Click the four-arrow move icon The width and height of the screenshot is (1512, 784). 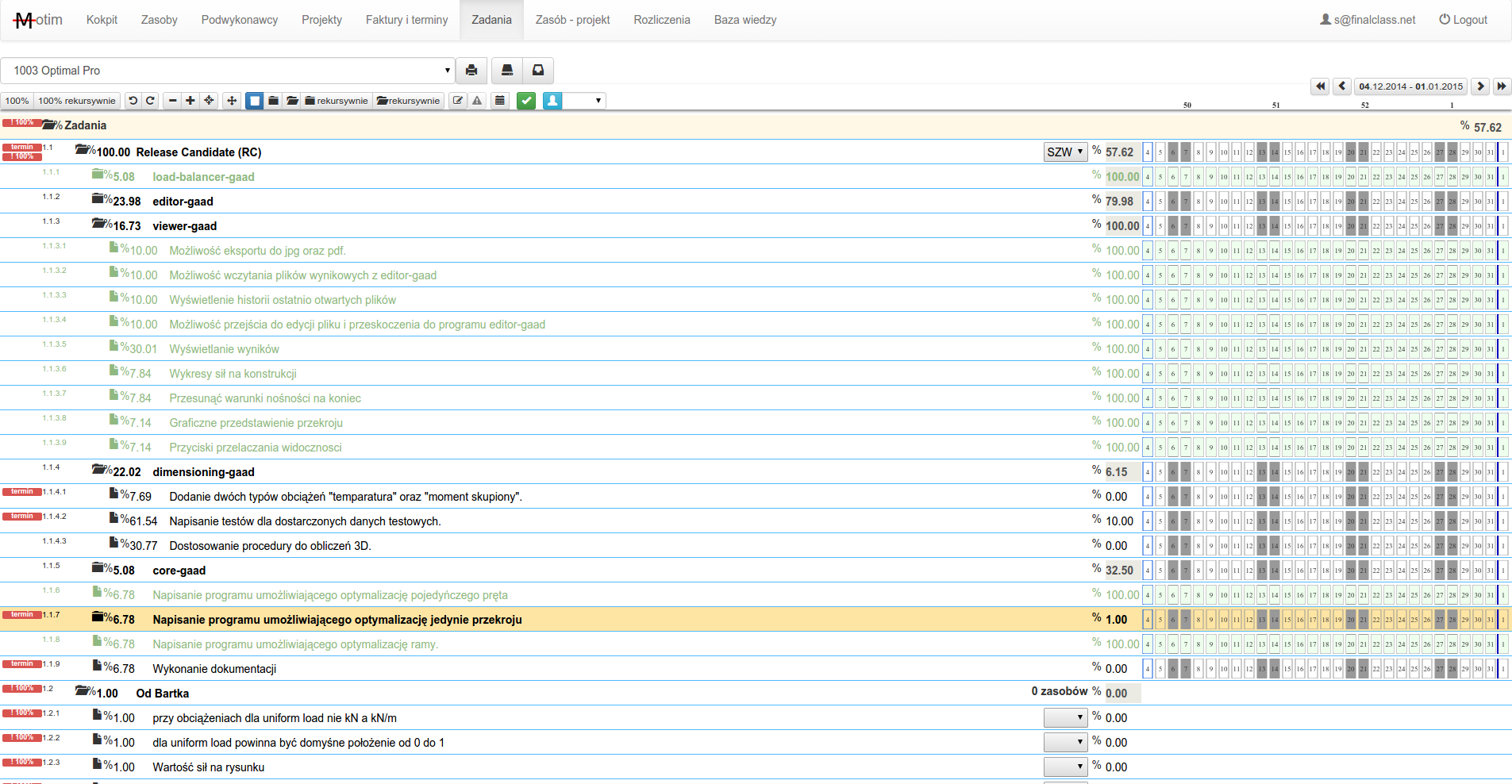232,101
